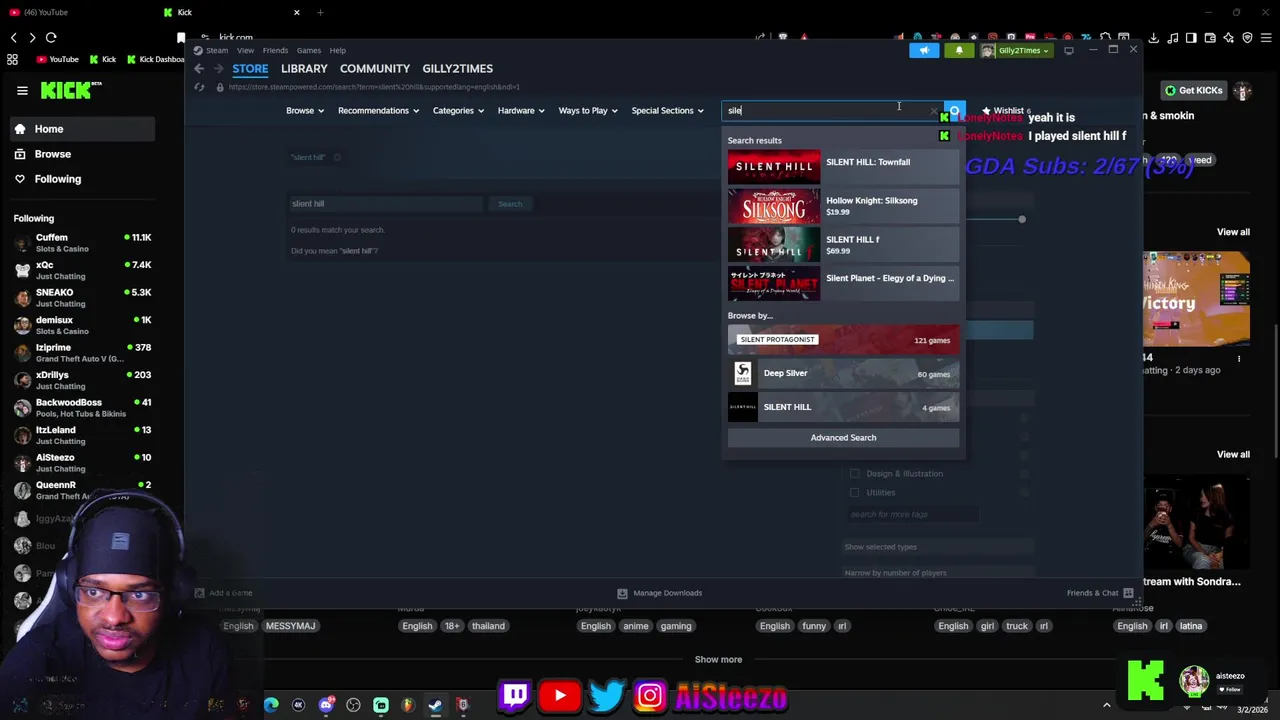
Task: Toggle browser sidebar panel icon
Action: pyautogui.click(x=1191, y=38)
